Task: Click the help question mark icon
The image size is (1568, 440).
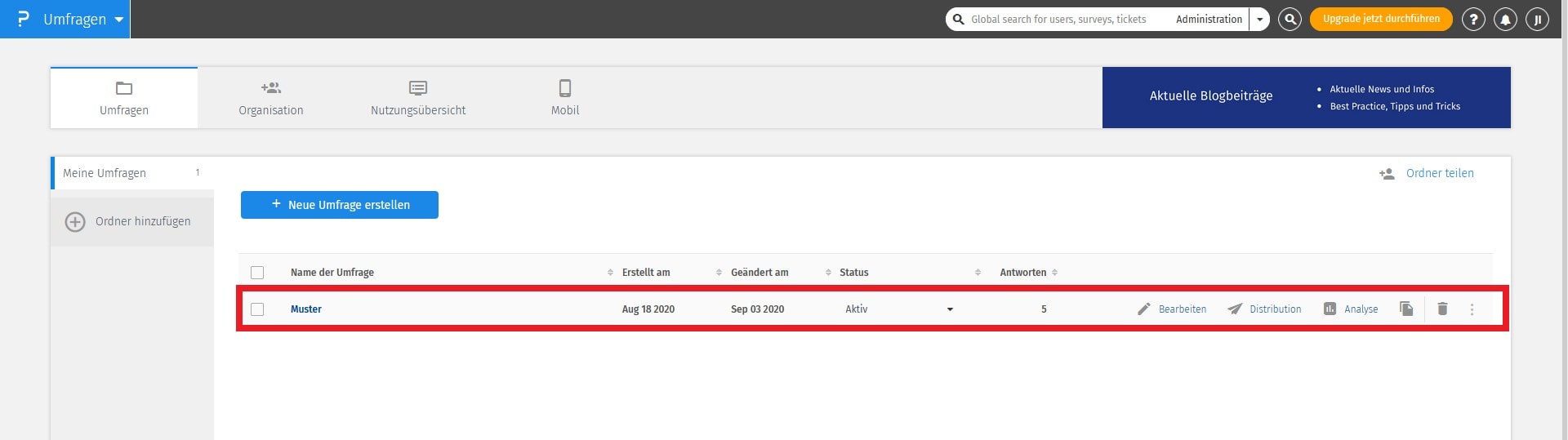Action: [x=1472, y=20]
